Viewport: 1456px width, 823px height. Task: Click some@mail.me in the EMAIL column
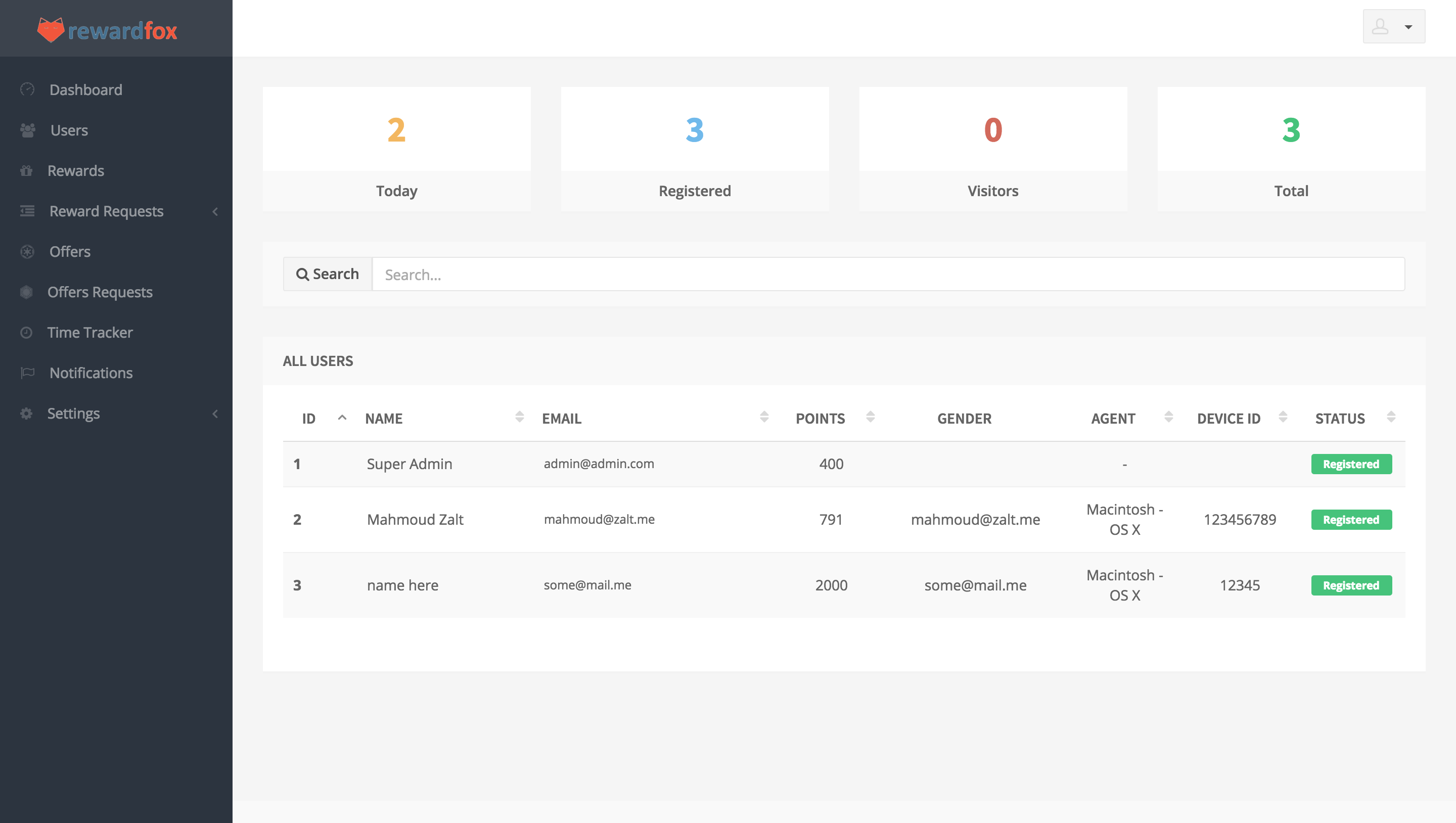click(587, 584)
